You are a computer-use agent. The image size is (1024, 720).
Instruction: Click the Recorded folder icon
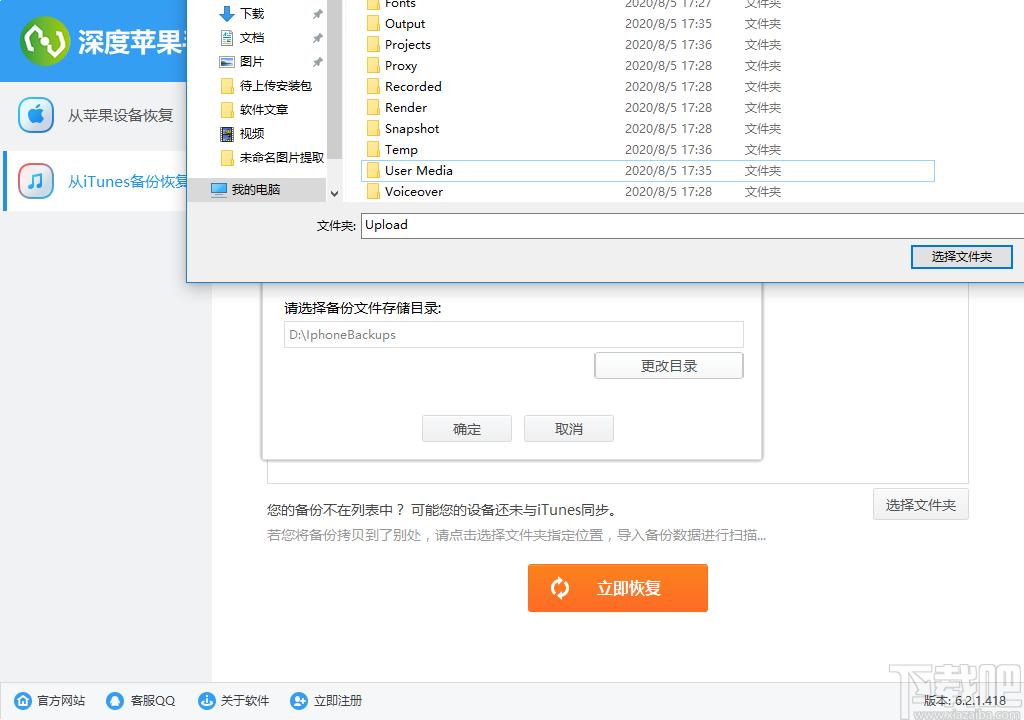[x=373, y=86]
